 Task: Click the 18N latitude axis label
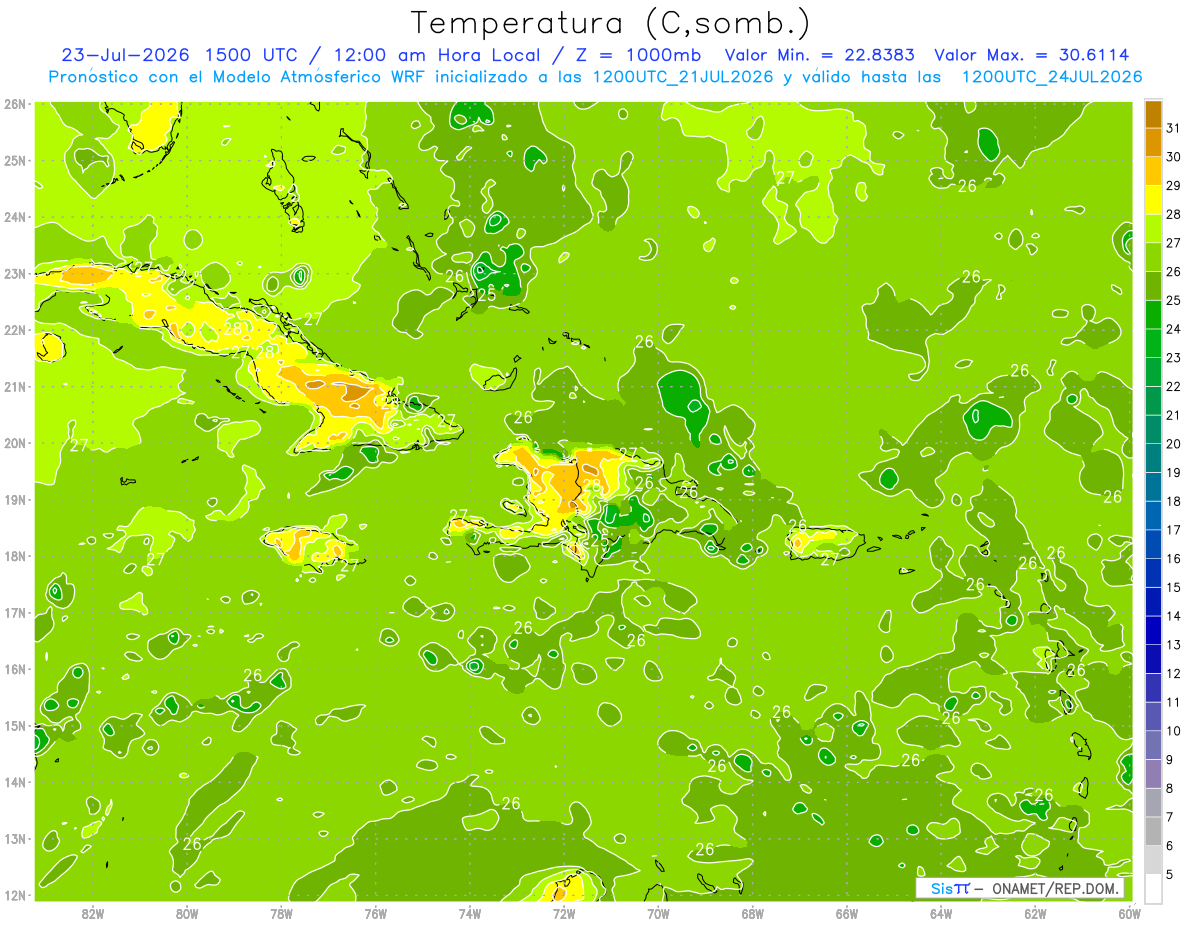click(x=14, y=556)
